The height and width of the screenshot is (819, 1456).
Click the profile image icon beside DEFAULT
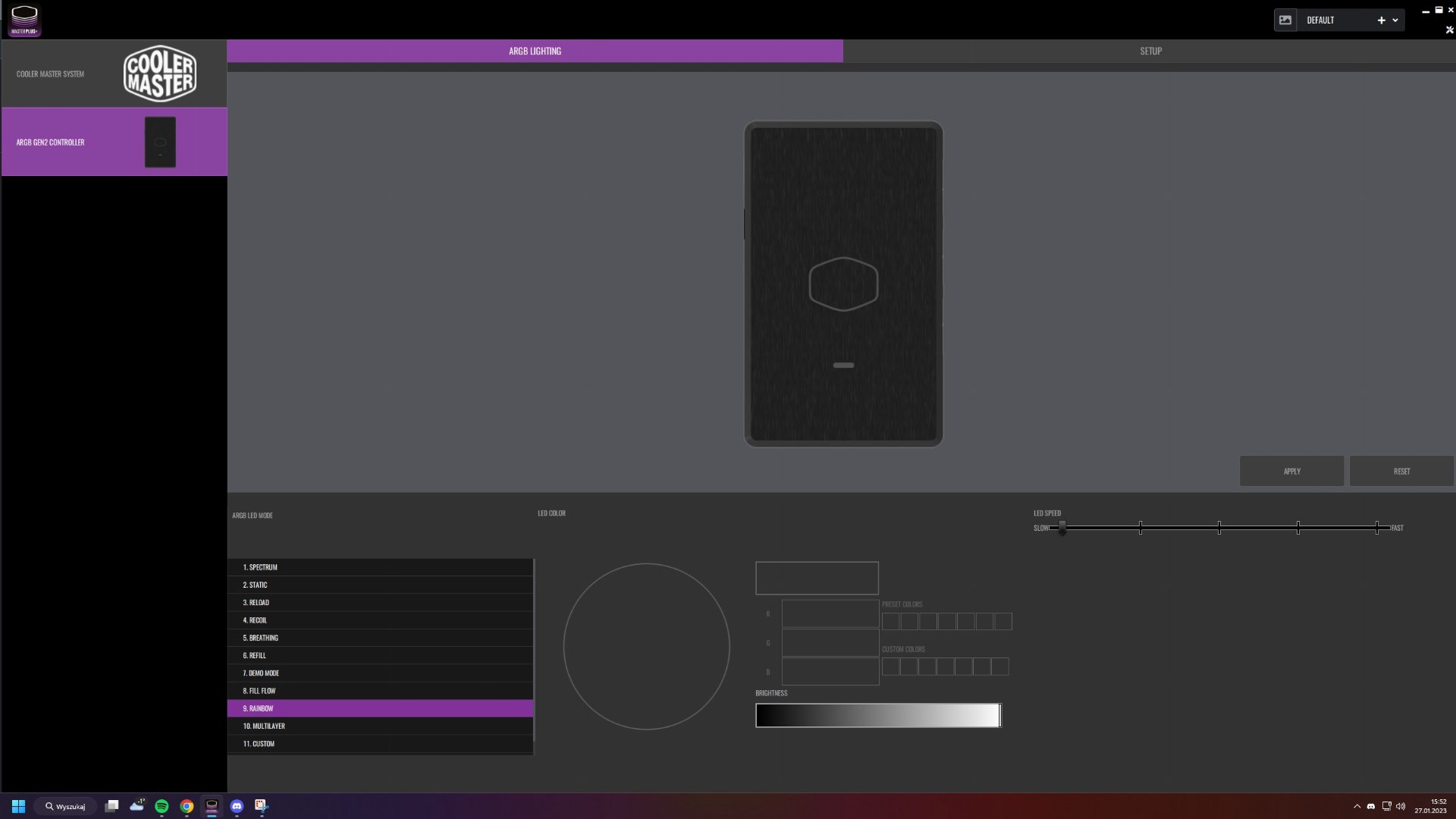(1285, 20)
